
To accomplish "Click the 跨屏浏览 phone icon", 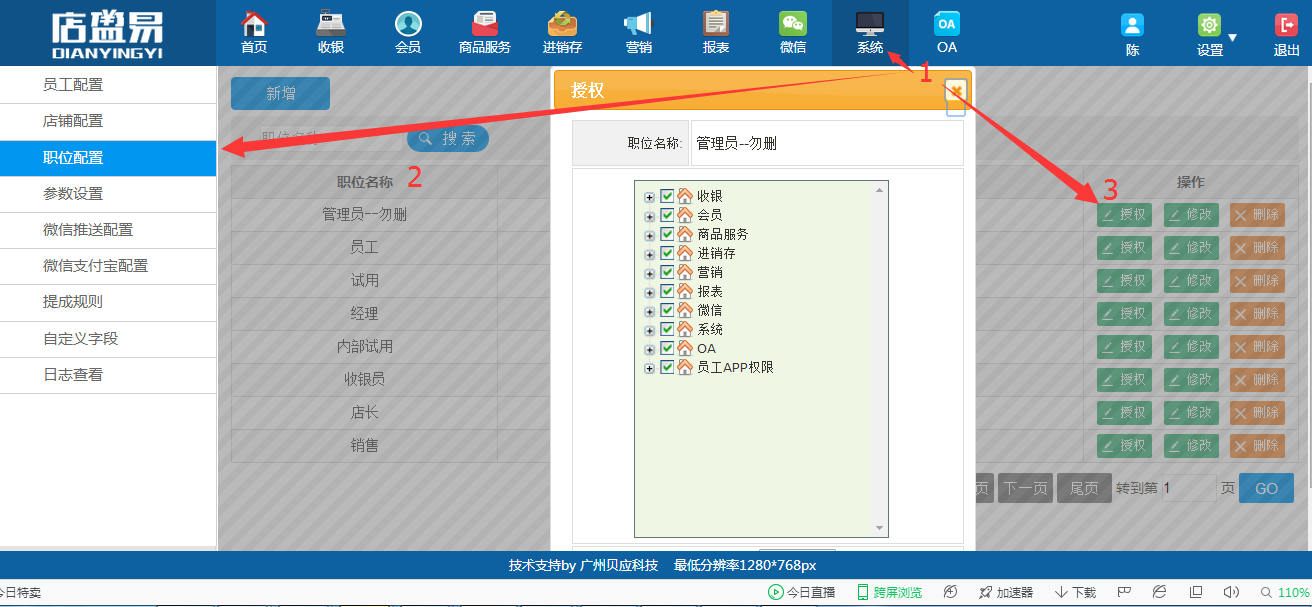I will pyautogui.click(x=862, y=592).
